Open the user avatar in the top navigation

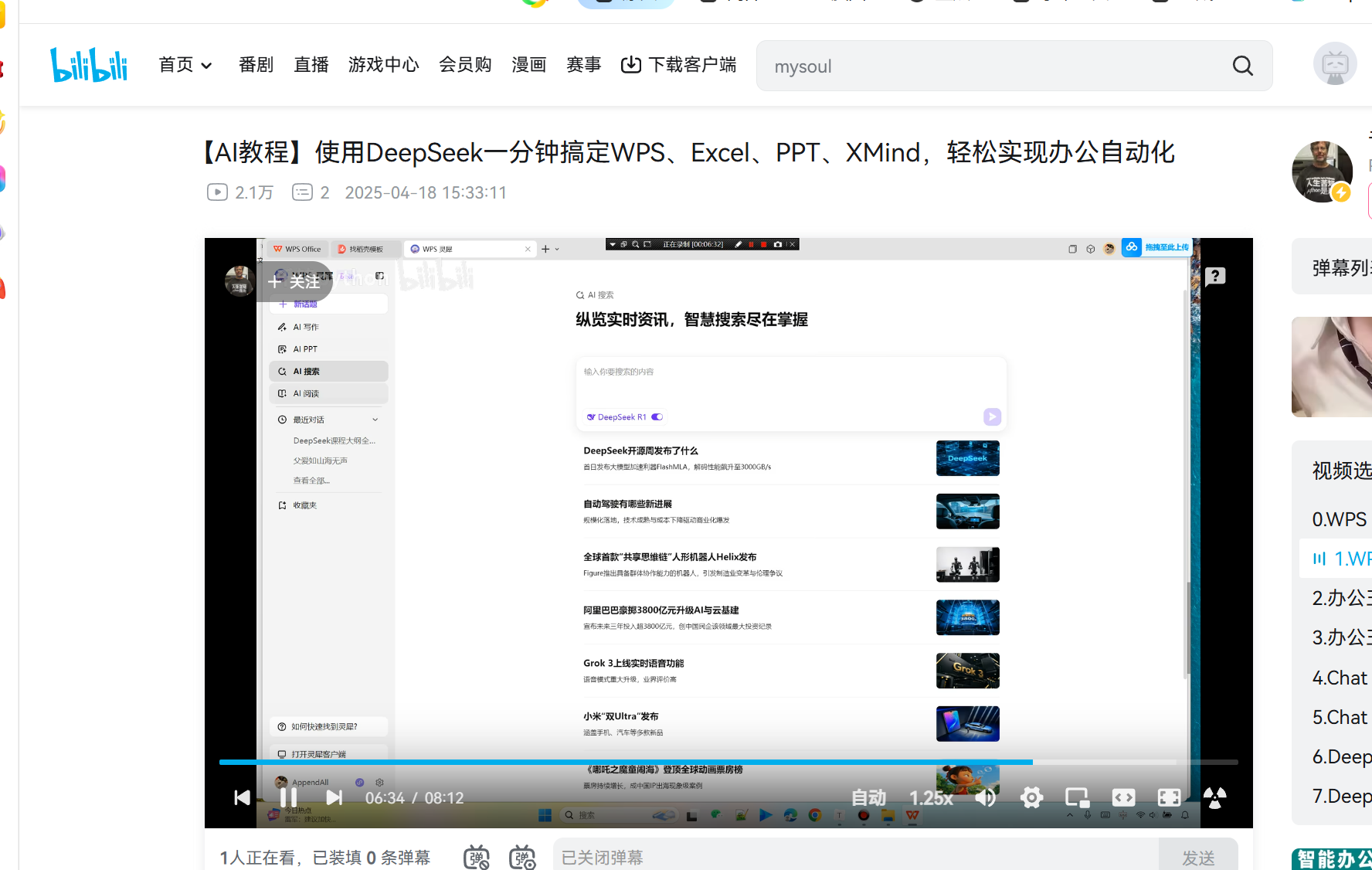pos(1335,64)
